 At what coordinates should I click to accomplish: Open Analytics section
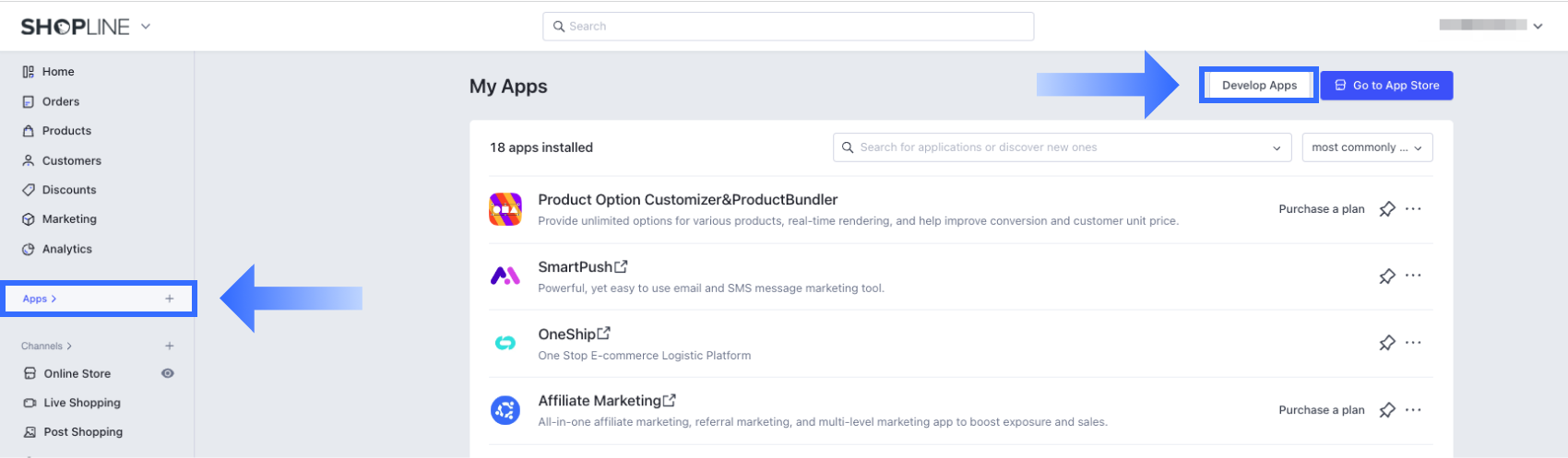coord(67,249)
